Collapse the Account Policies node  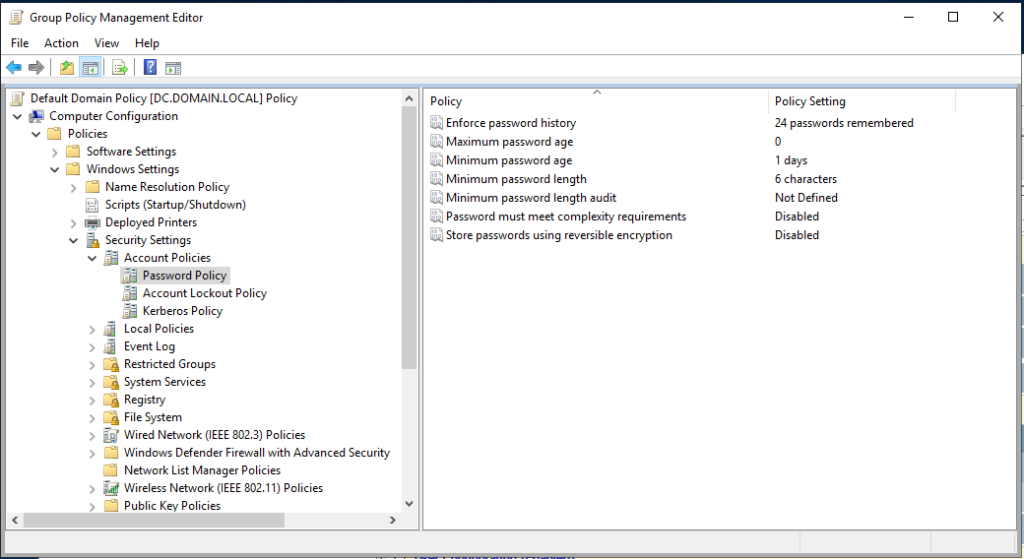click(92, 259)
